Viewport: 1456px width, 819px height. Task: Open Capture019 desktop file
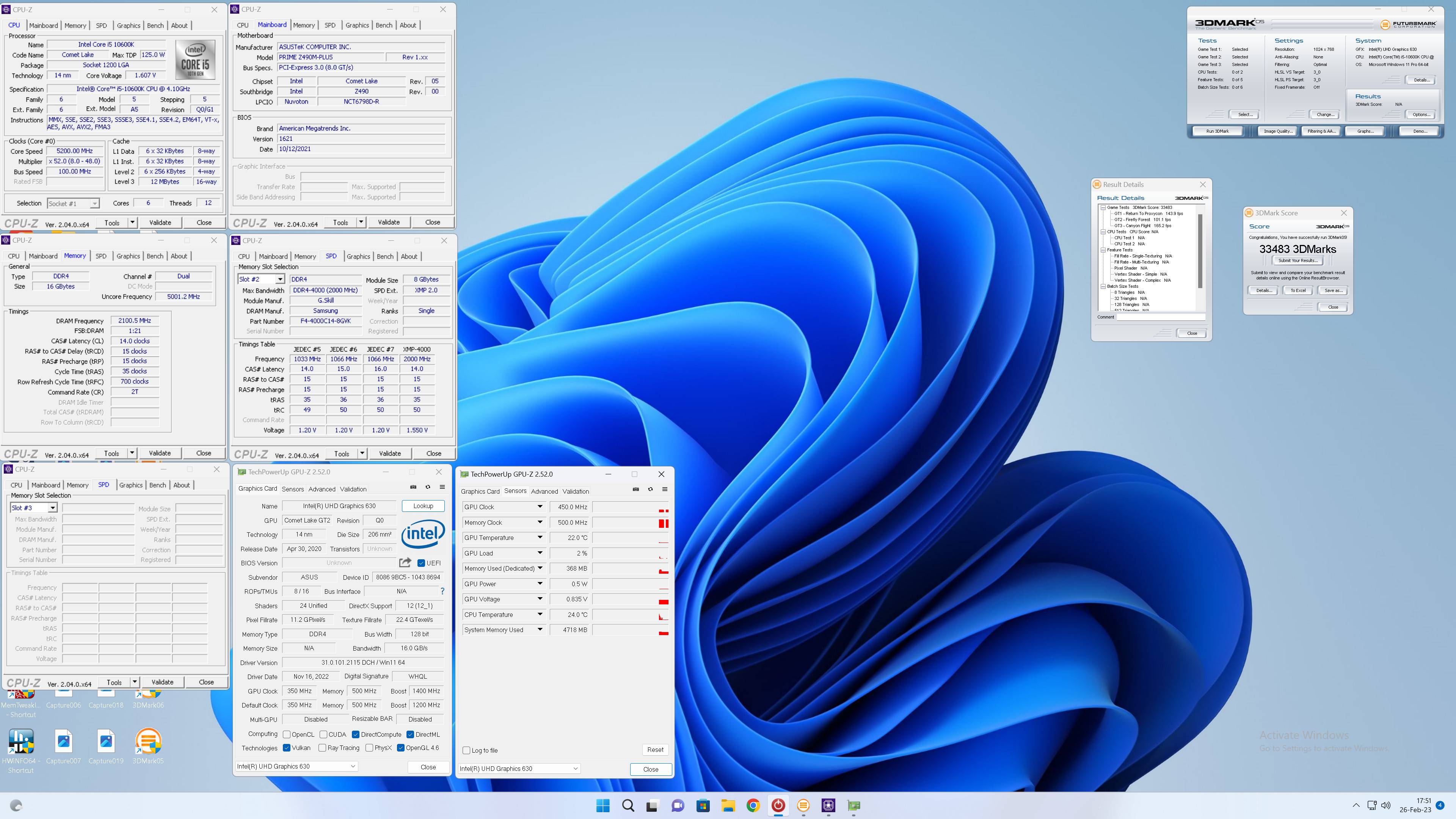(106, 746)
